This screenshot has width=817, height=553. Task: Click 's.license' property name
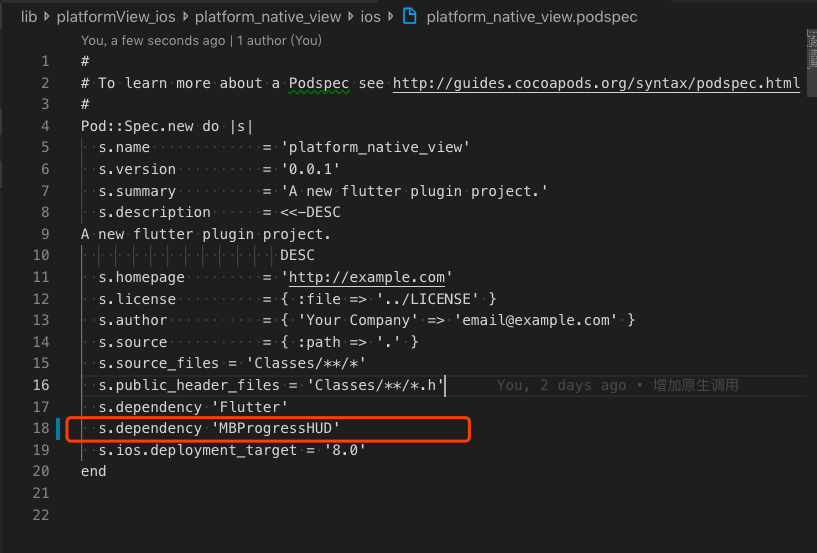tap(137, 299)
